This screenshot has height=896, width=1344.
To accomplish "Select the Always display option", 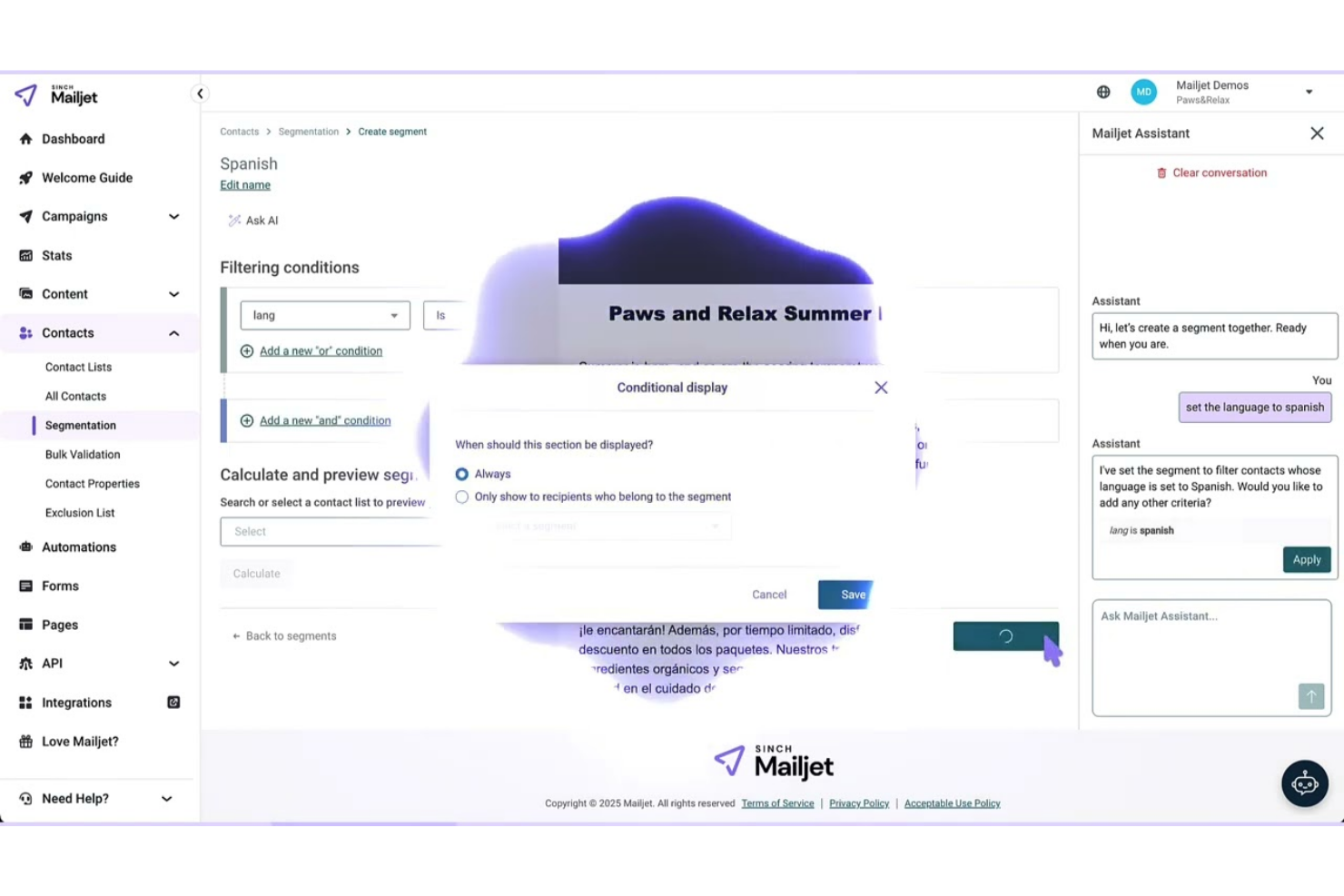I will pos(462,473).
